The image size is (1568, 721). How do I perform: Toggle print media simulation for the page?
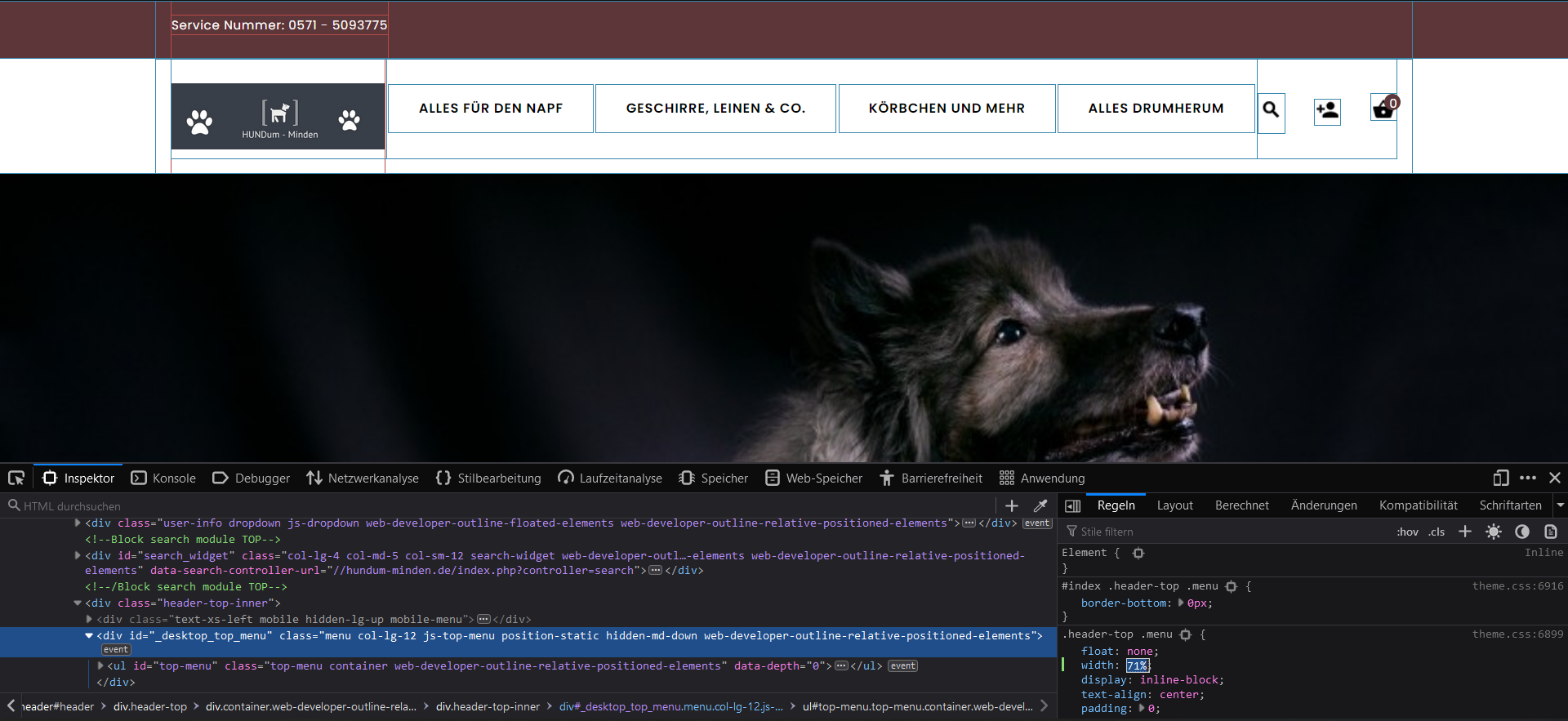(x=1551, y=532)
